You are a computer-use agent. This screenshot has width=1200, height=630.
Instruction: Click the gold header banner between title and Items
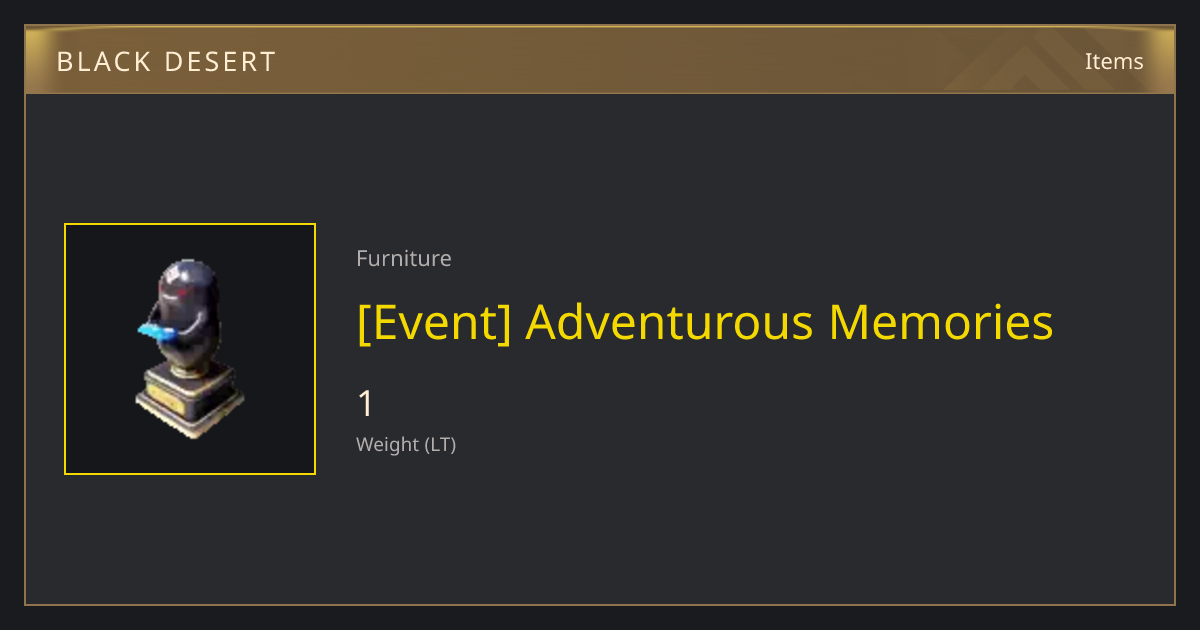(680, 61)
